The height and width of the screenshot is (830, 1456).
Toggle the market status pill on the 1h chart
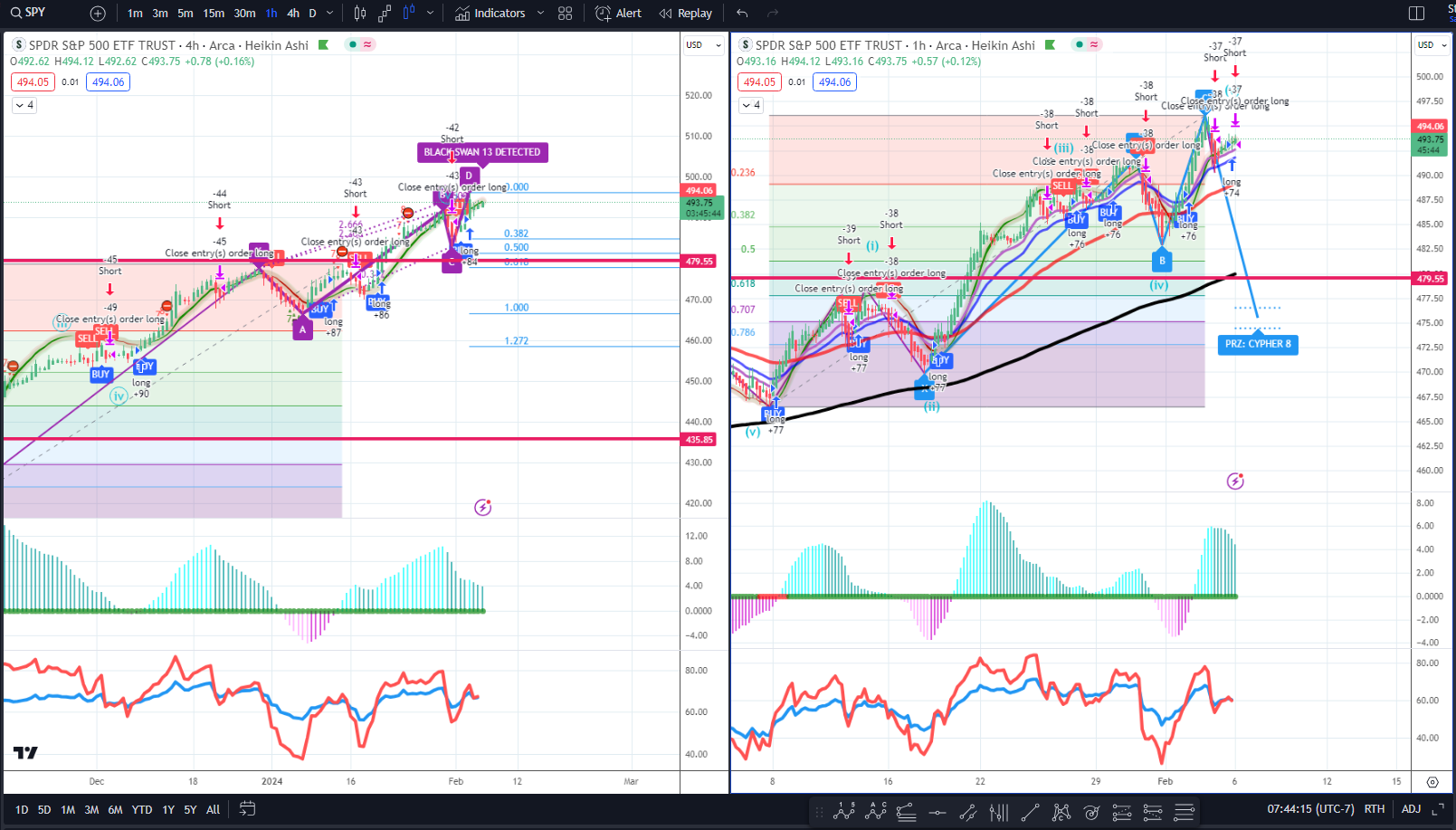pyautogui.click(x=1087, y=44)
